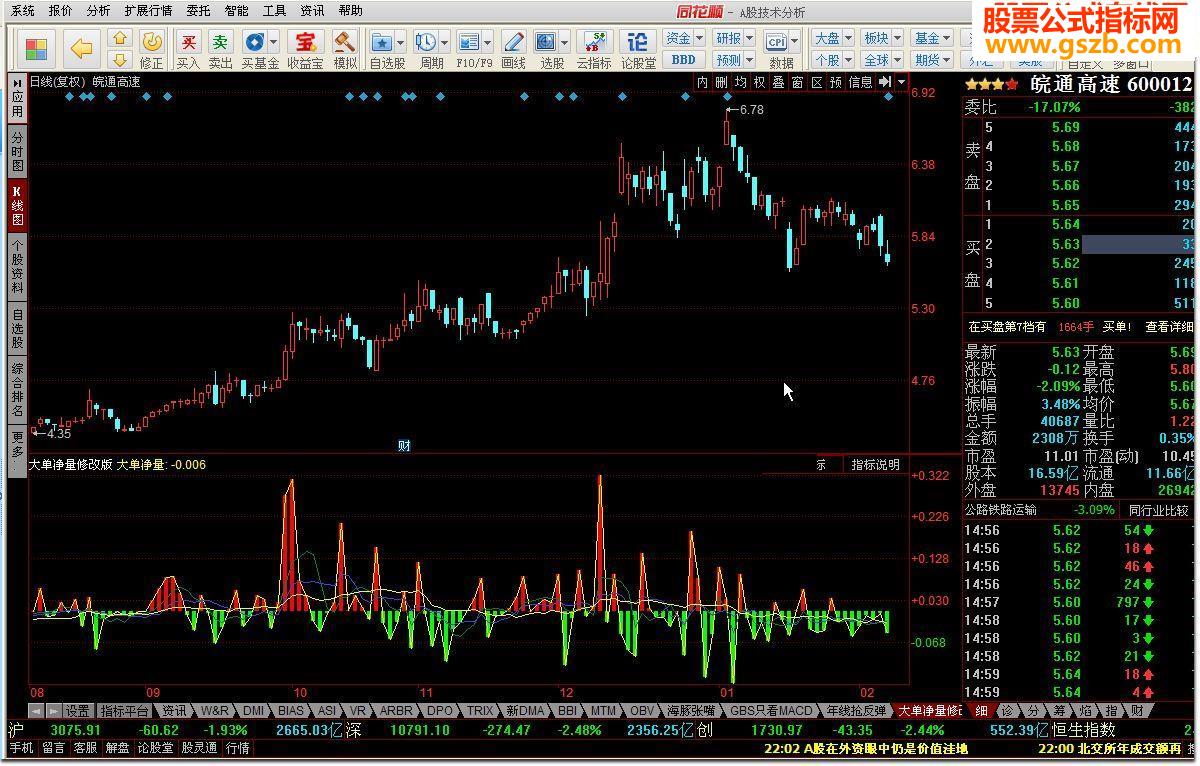Open the 板块 dropdown
Viewport: 1200px width, 766px height.
(x=882, y=39)
